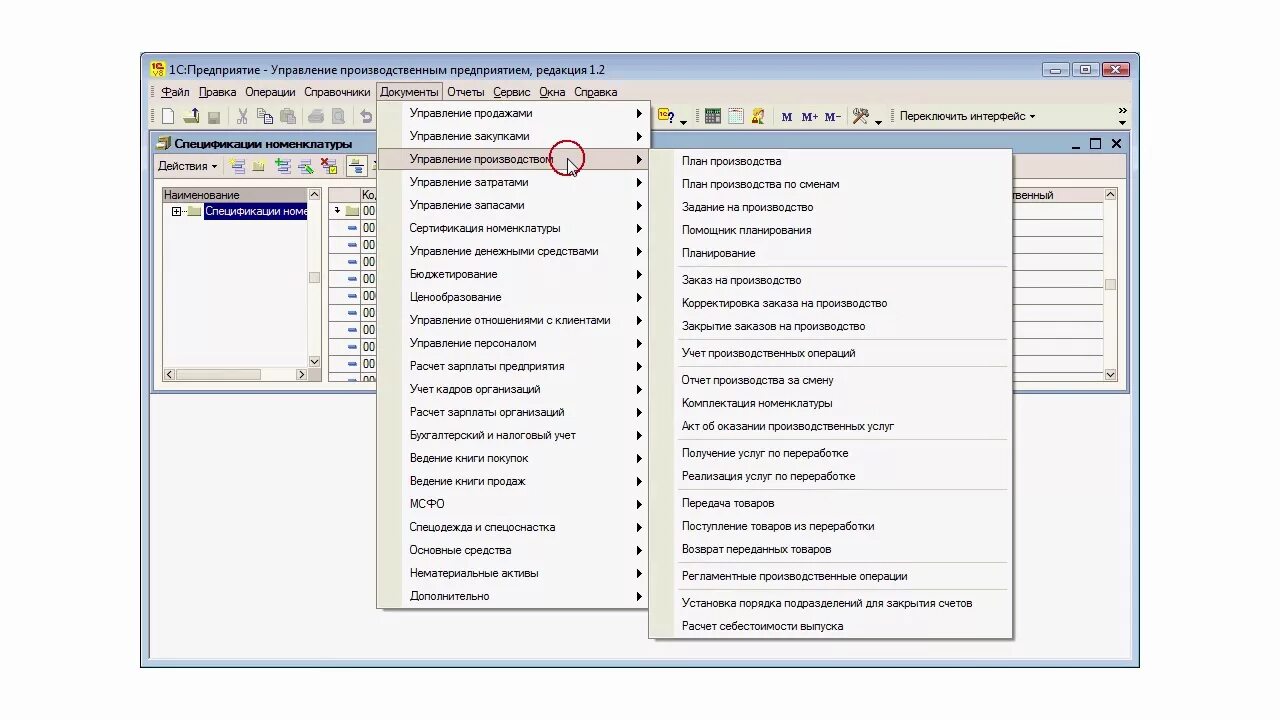This screenshot has height=720, width=1280.
Task: Select Расчет себестоимости выпуска menu item
Action: click(830, 626)
